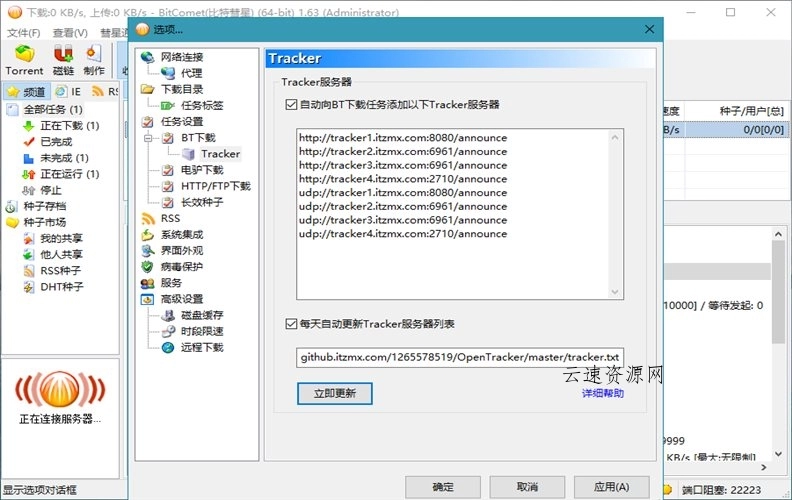Click main window right panel vertical scrollbar
The height and width of the screenshot is (500, 792).
778,343
